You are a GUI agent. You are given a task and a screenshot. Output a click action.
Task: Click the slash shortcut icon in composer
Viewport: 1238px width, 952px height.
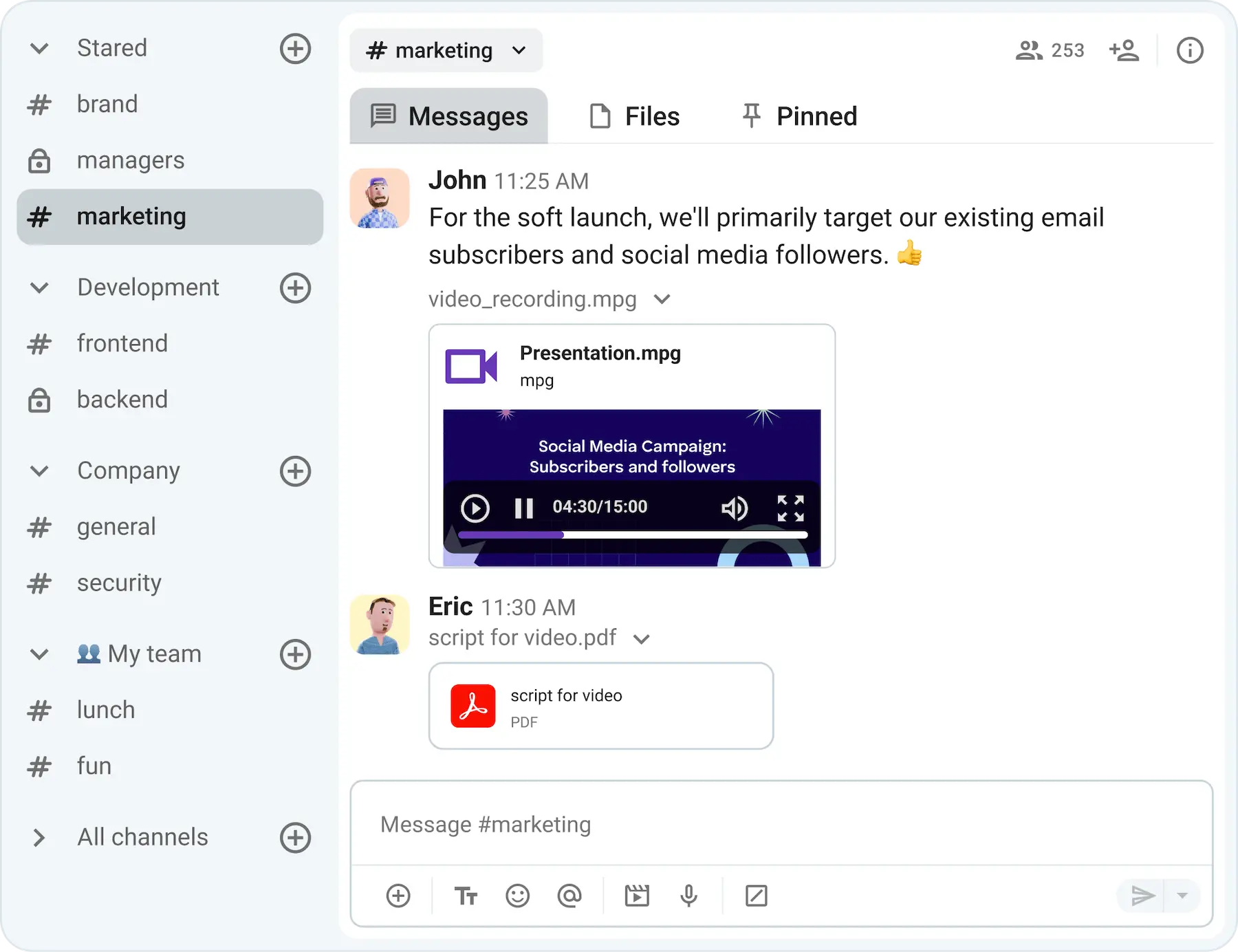coord(756,896)
